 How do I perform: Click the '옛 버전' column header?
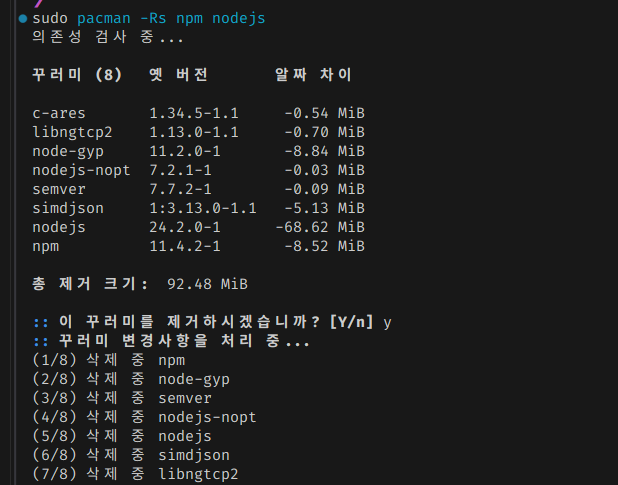(178, 75)
